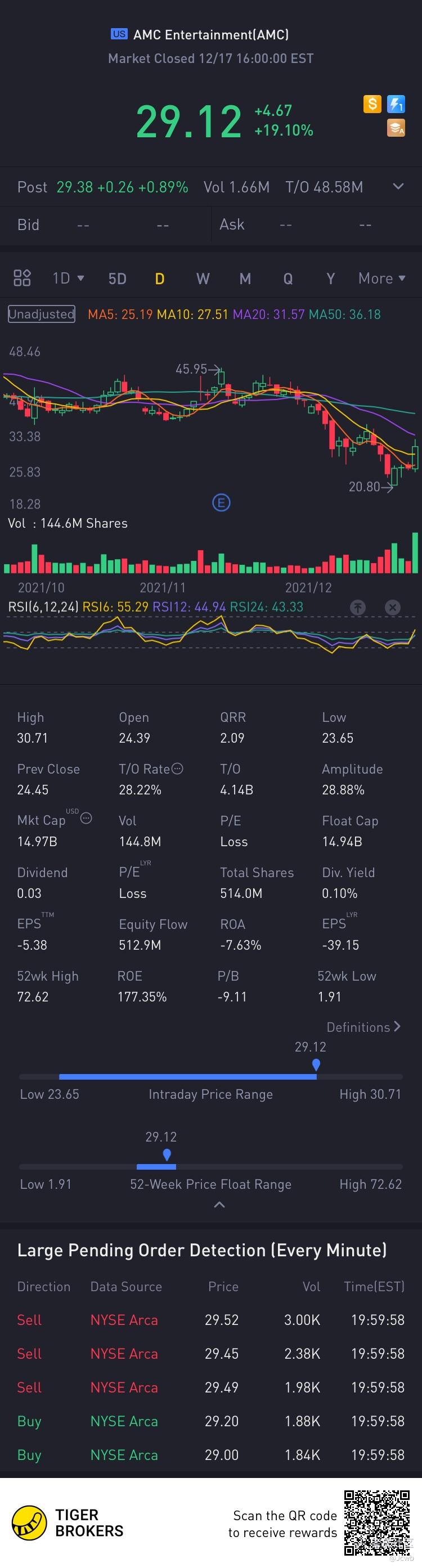
Task: Tap the Tiger Brokers logo
Action: (67, 1523)
